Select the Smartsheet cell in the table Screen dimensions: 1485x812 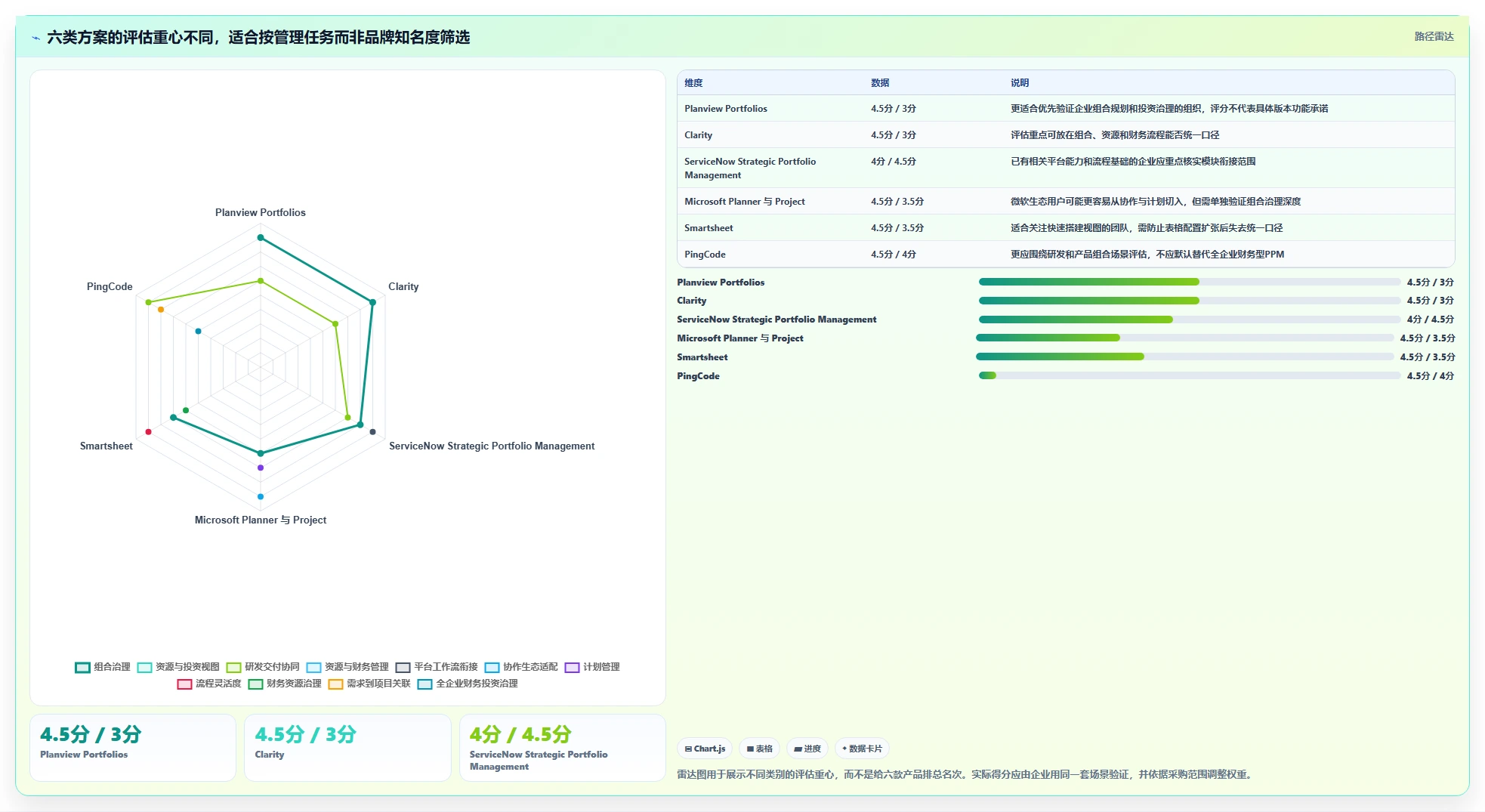709,228
